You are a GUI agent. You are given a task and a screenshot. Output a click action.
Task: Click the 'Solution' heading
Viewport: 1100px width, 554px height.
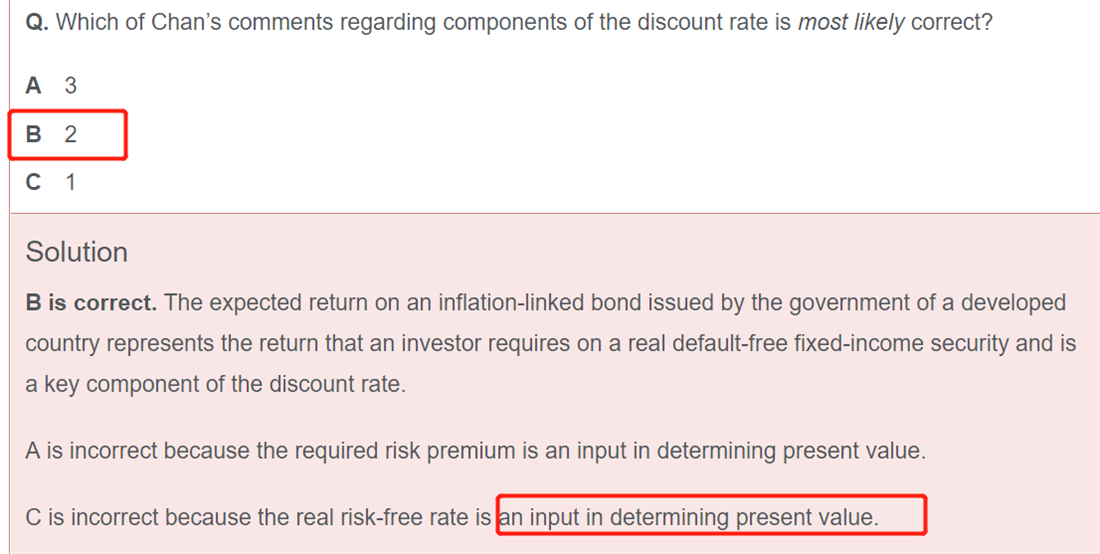pyautogui.click(x=76, y=252)
